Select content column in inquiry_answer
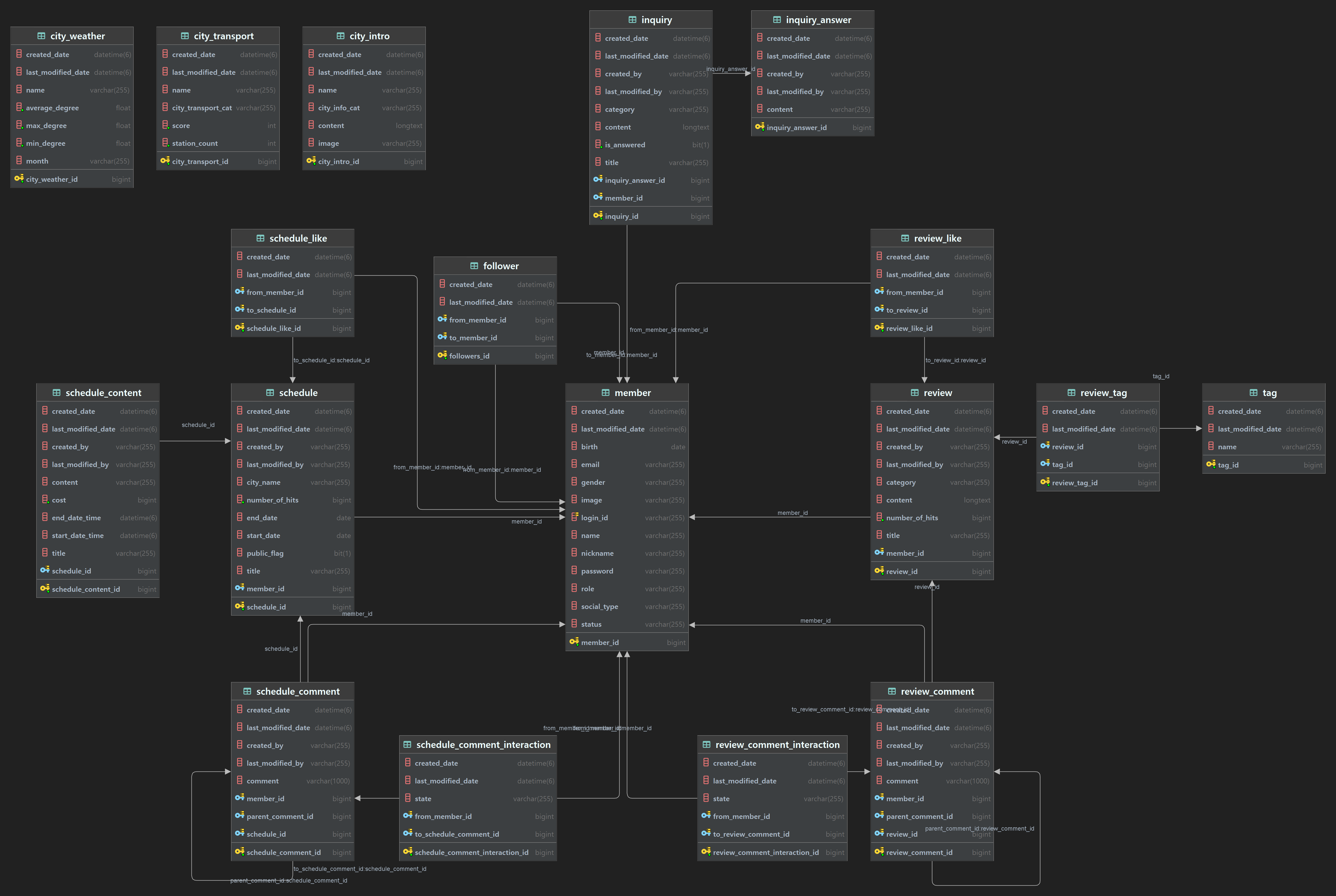 click(x=813, y=109)
